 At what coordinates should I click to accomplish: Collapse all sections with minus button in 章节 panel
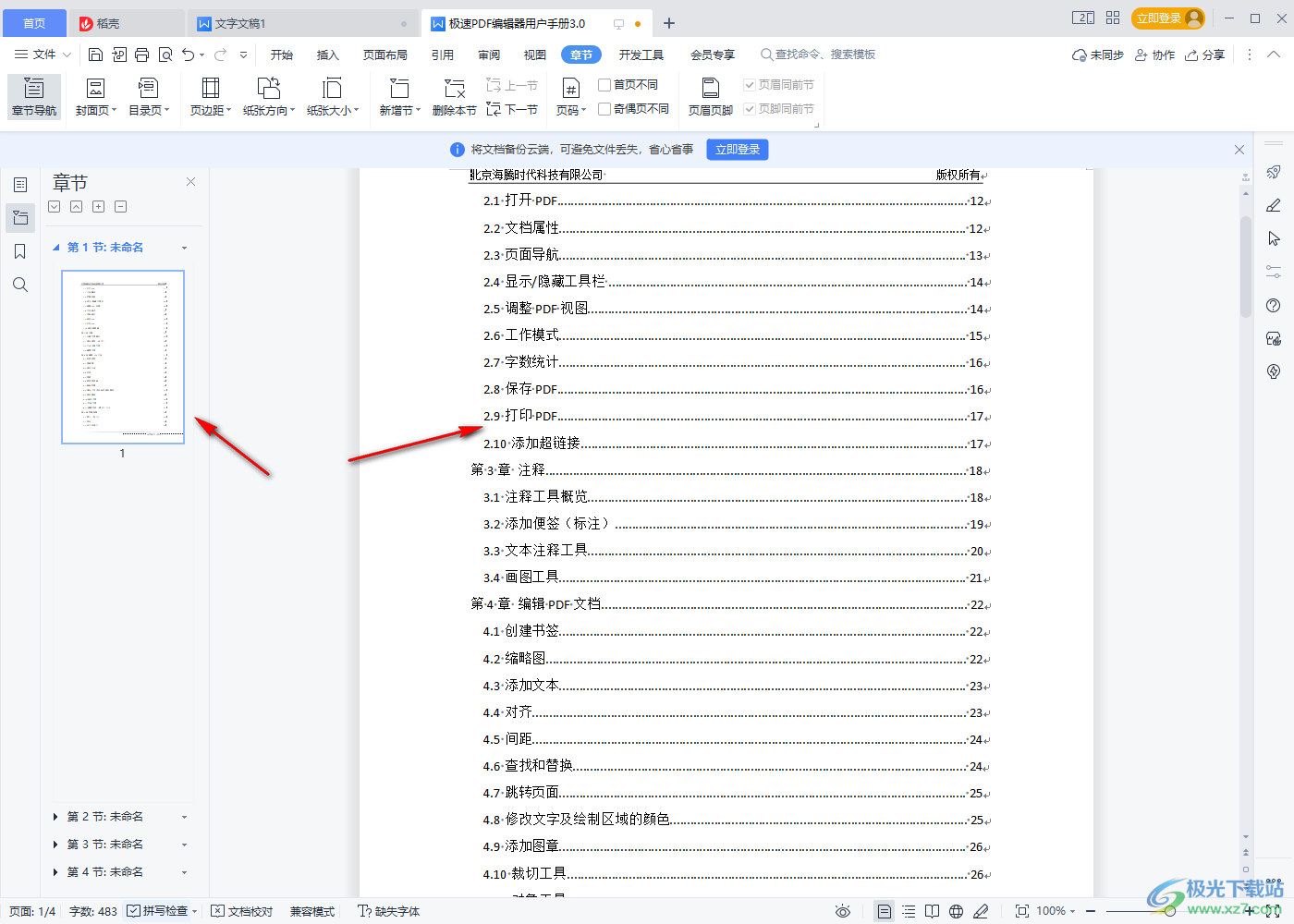point(121,207)
